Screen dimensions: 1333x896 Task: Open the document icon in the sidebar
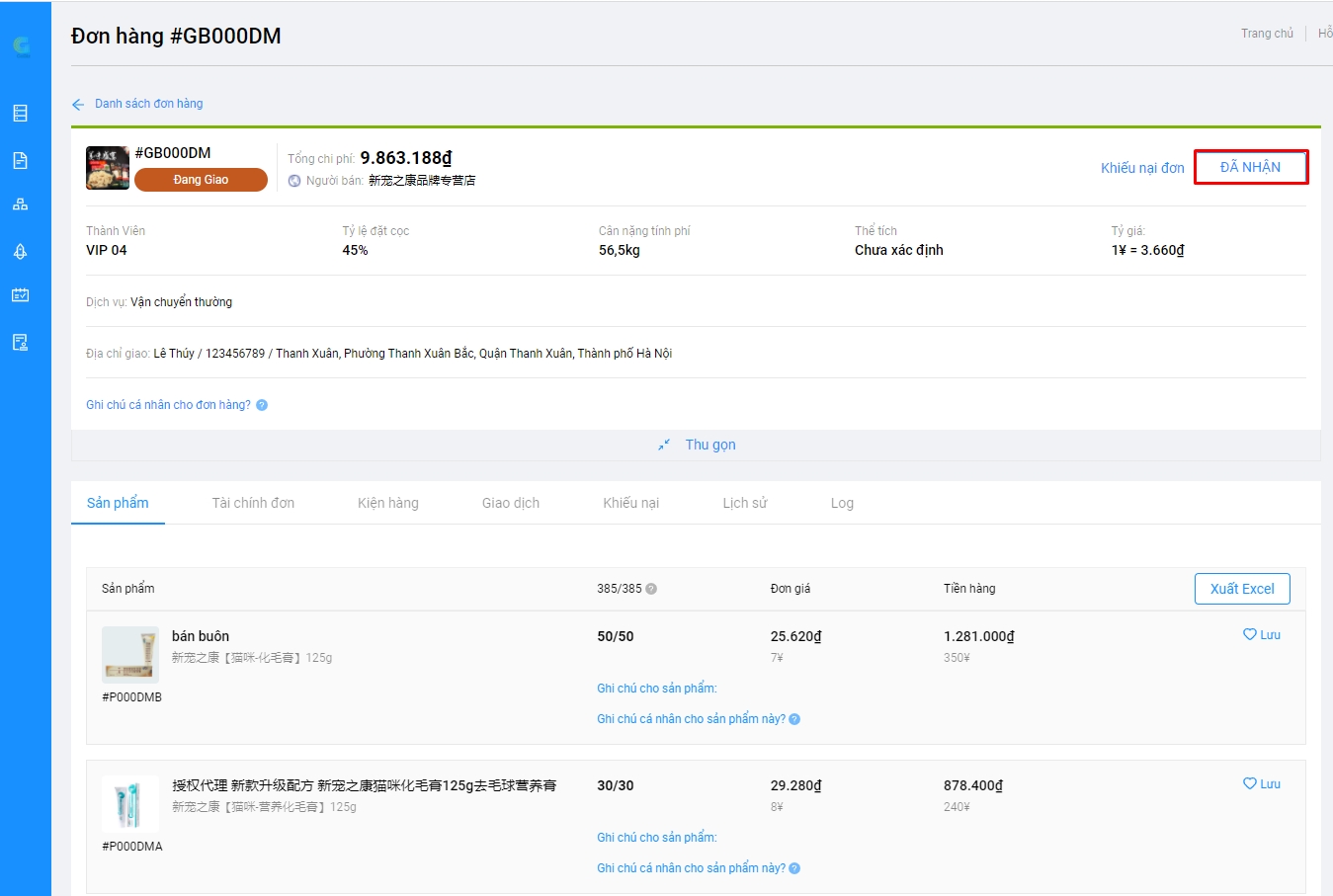tap(20, 160)
